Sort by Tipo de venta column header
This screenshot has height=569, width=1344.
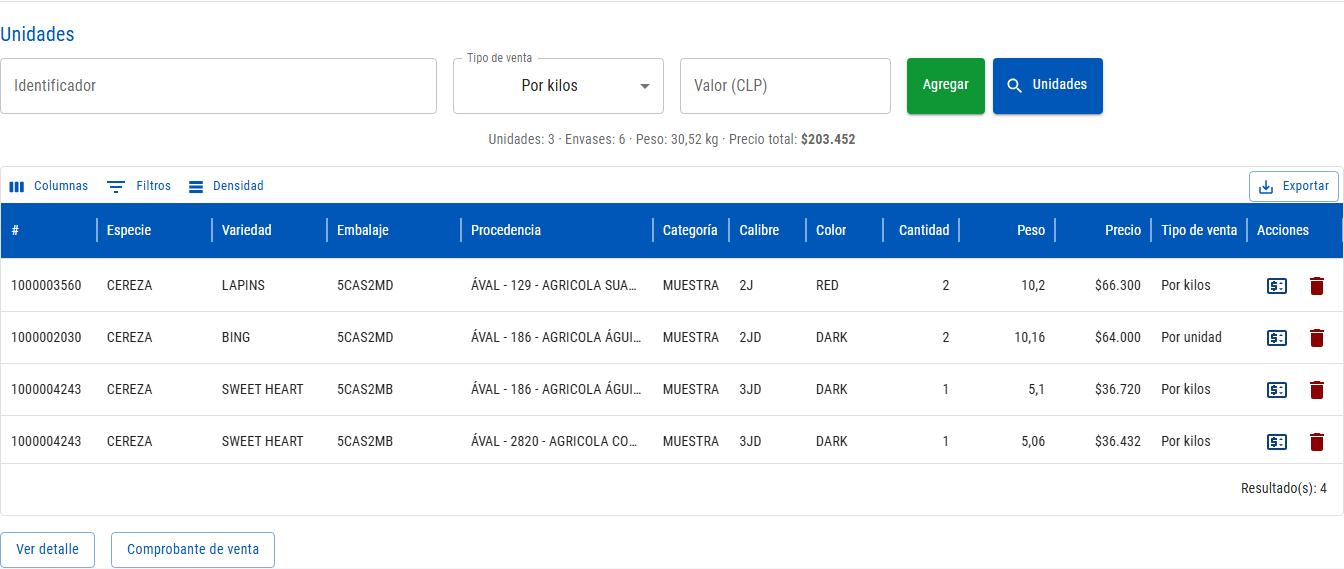pos(1199,230)
